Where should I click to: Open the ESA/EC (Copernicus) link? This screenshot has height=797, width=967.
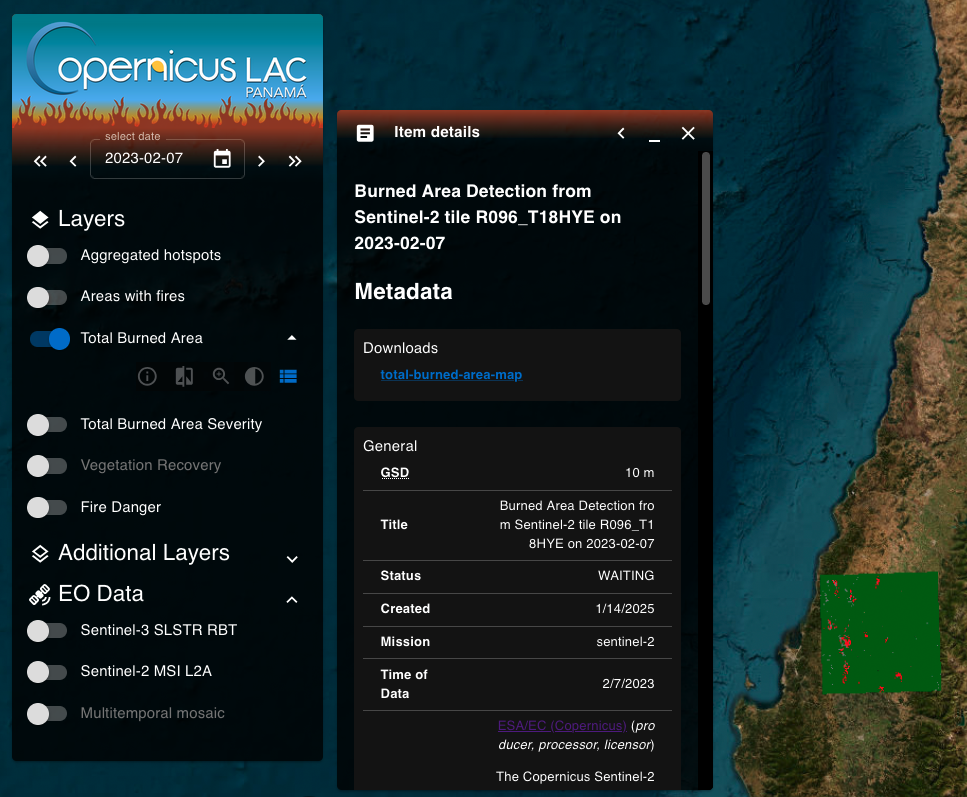tap(561, 725)
